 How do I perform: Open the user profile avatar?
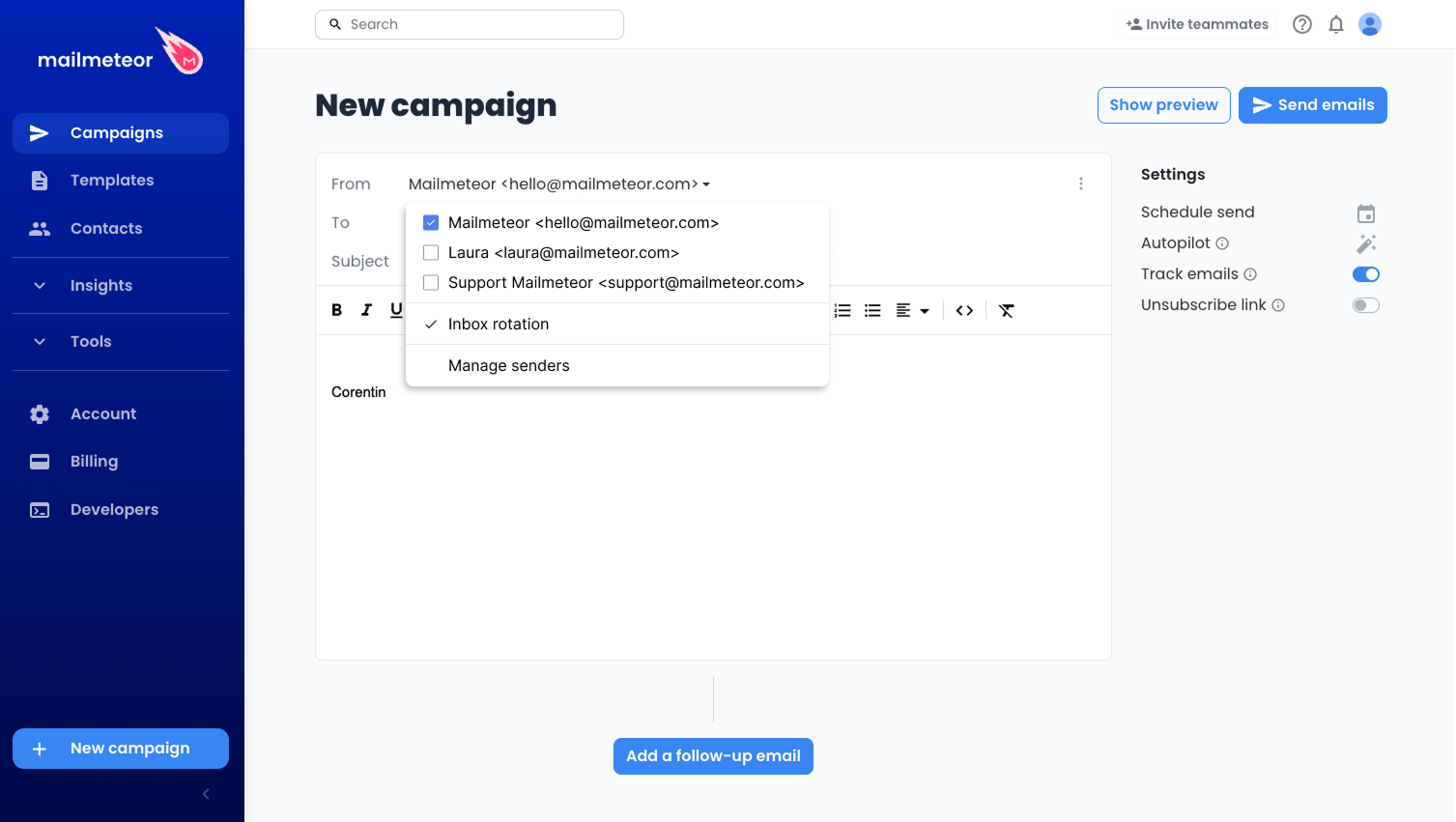point(1370,24)
